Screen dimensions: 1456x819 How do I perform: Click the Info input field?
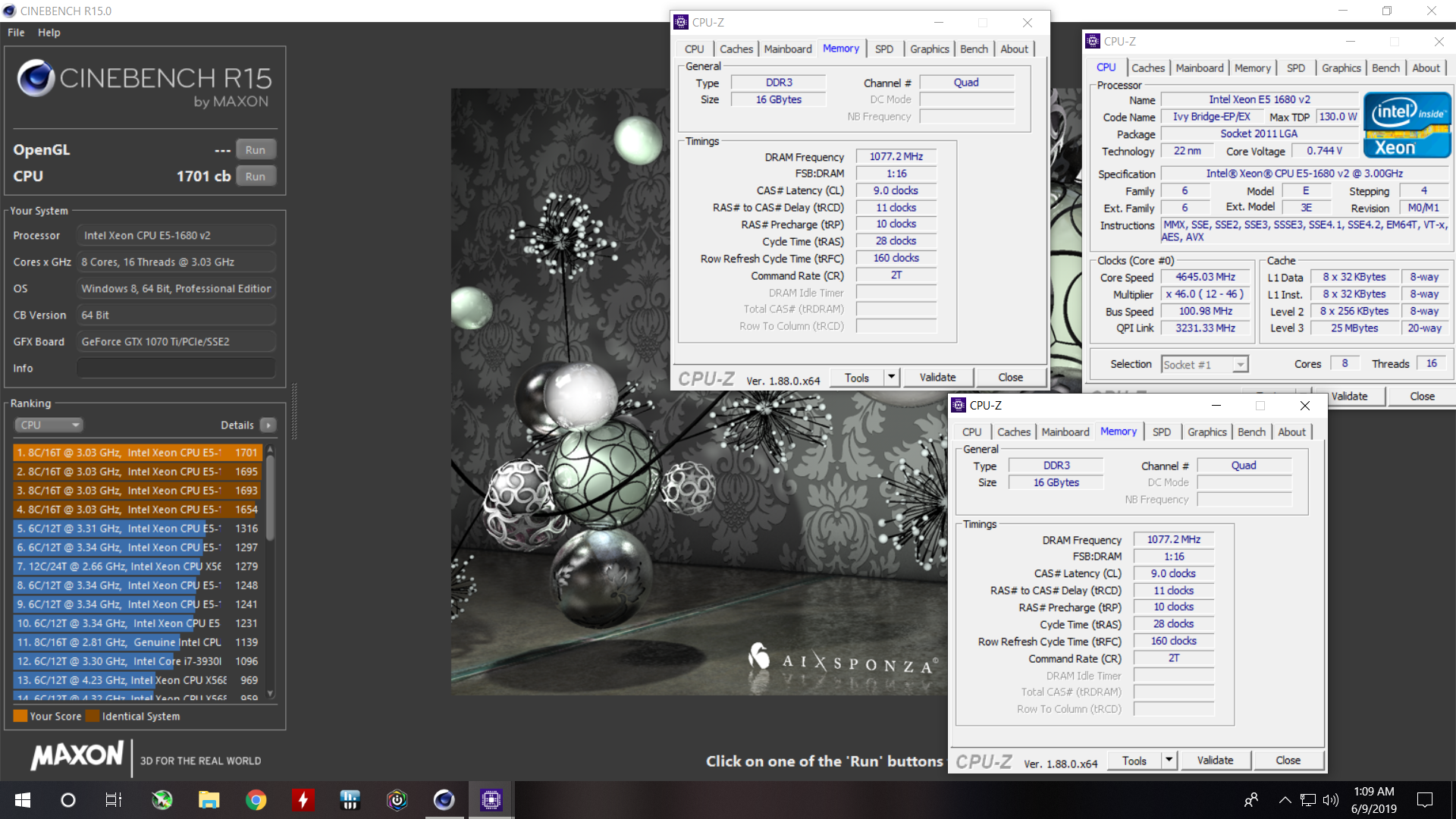coord(176,368)
